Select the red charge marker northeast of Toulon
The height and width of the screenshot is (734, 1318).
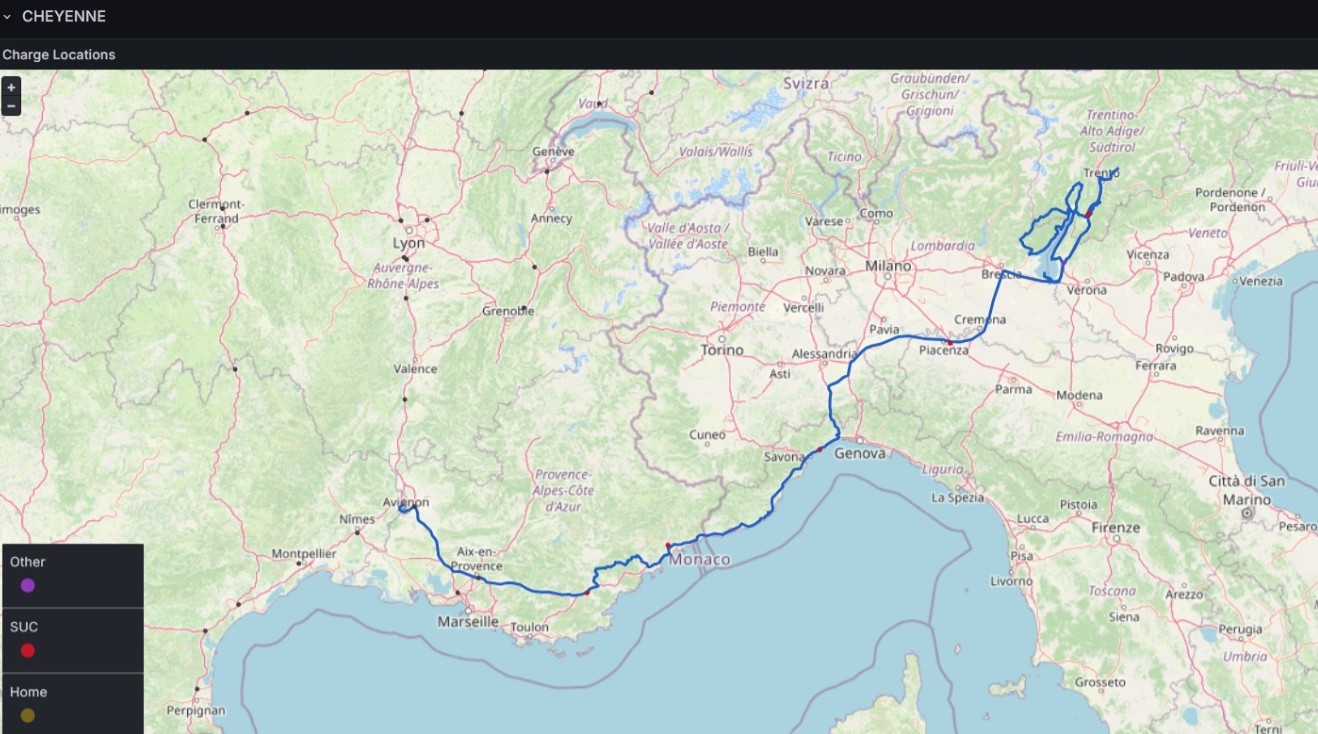[x=587, y=592]
